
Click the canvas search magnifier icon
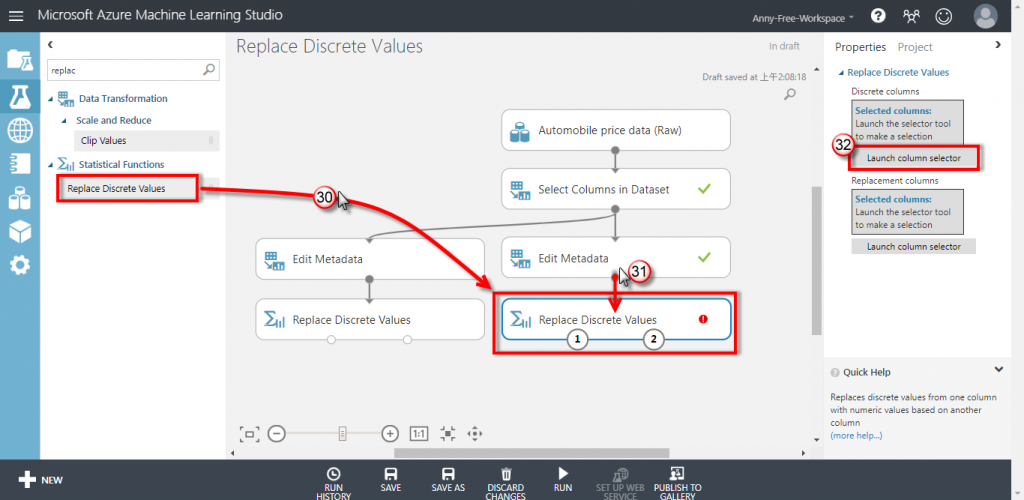pos(790,95)
